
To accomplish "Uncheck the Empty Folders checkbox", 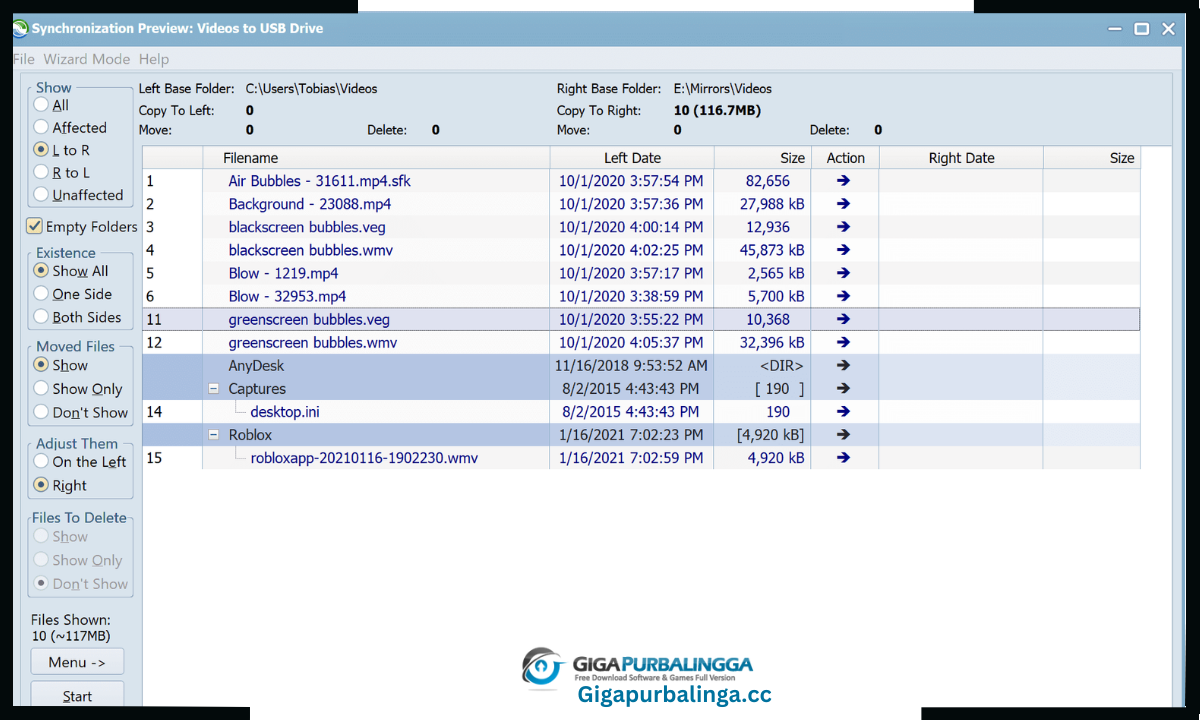I will [x=35, y=226].
